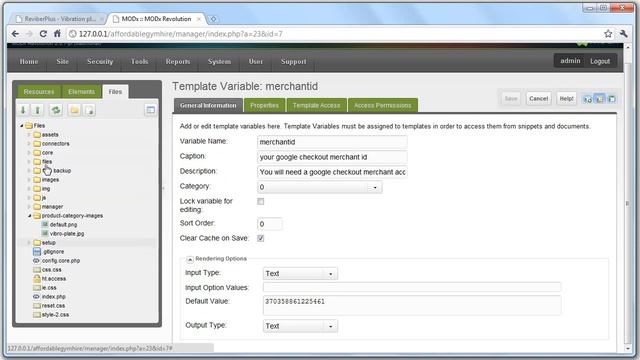Switch to the Access Permissions tab
The width and height of the screenshot is (640, 360).
tap(382, 105)
